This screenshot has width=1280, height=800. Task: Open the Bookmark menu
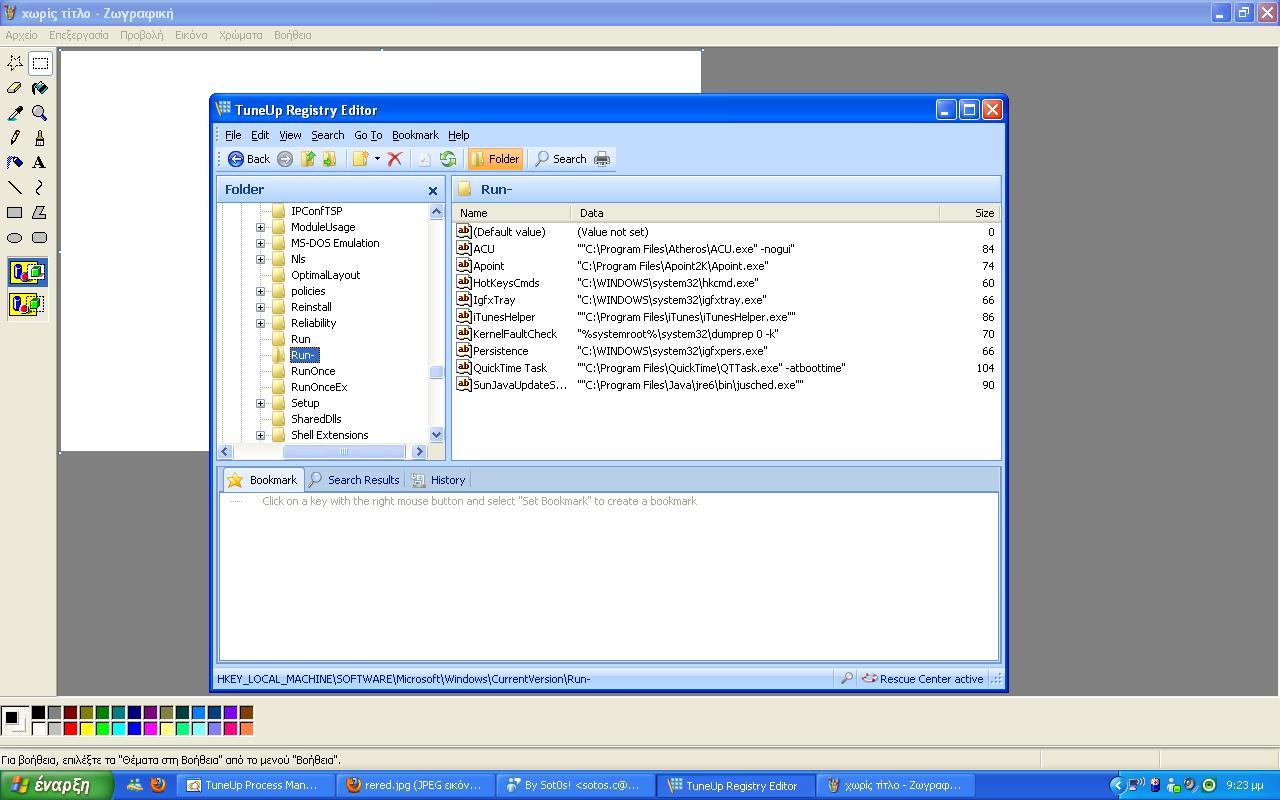(x=415, y=135)
